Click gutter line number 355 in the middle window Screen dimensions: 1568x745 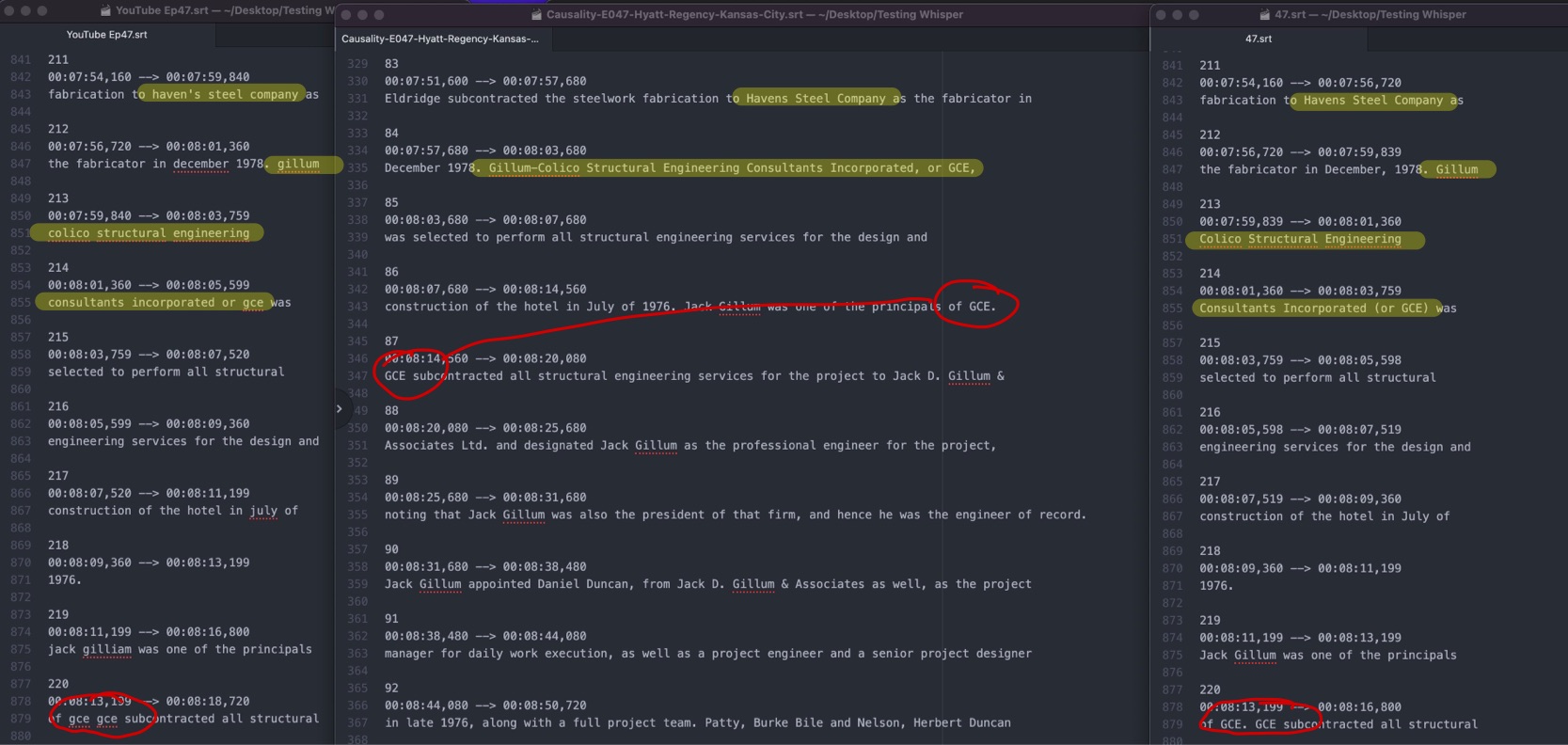coord(357,515)
